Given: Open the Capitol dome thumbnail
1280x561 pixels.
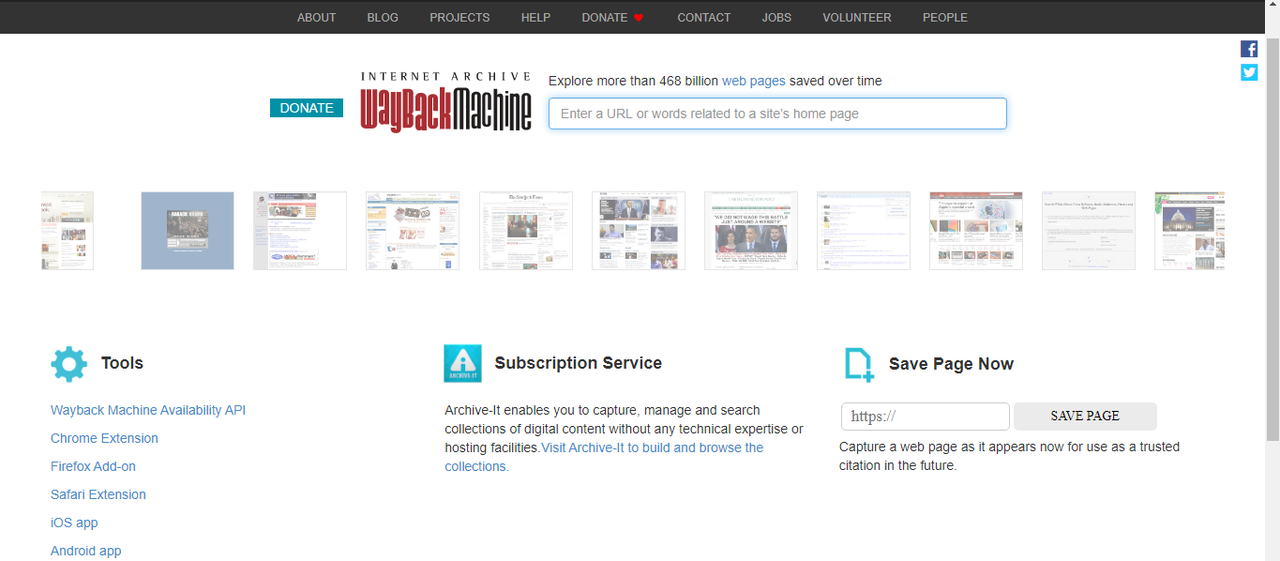Looking at the screenshot, I should point(1189,230).
